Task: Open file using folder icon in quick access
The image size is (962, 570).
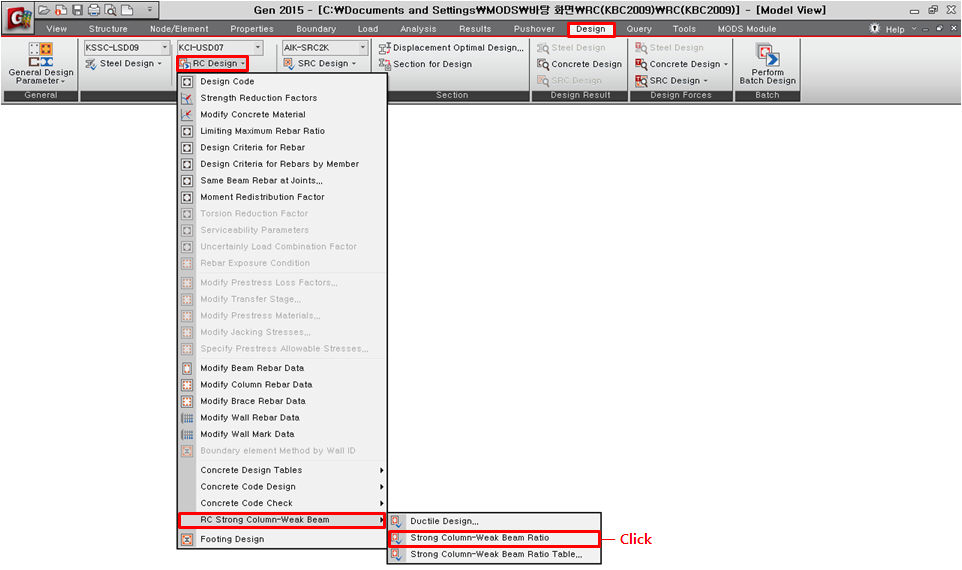Action: click(x=44, y=10)
